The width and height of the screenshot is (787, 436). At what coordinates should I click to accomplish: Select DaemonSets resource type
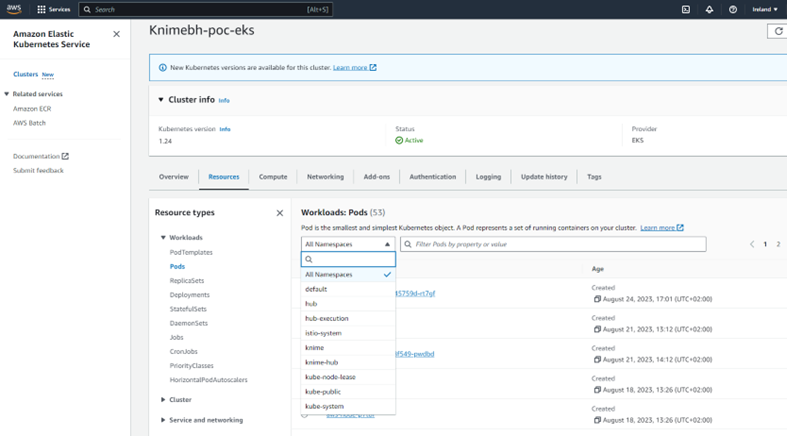click(x=189, y=323)
